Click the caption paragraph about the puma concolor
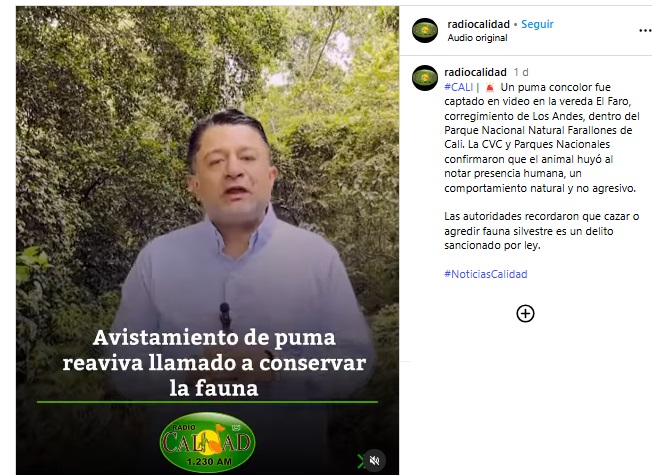This screenshot has width=652, height=475. (x=542, y=138)
